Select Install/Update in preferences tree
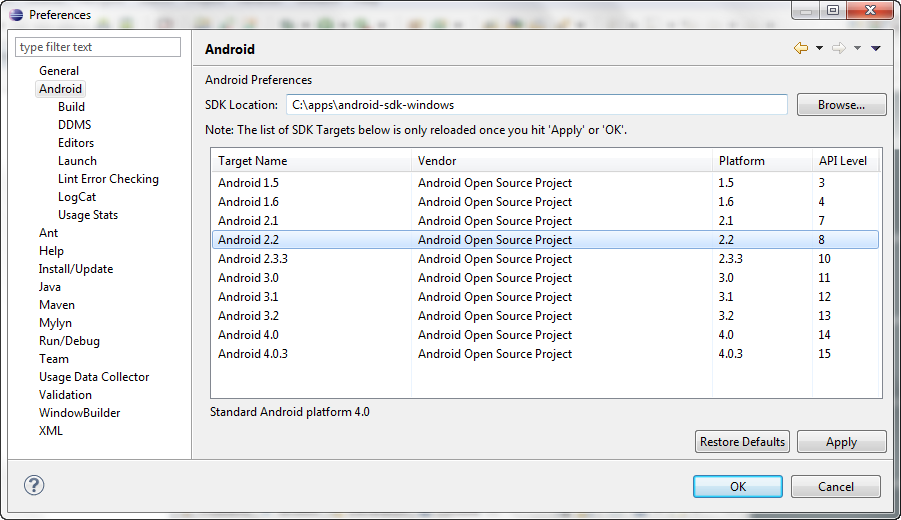Image resolution: width=901 pixels, height=520 pixels. [76, 269]
